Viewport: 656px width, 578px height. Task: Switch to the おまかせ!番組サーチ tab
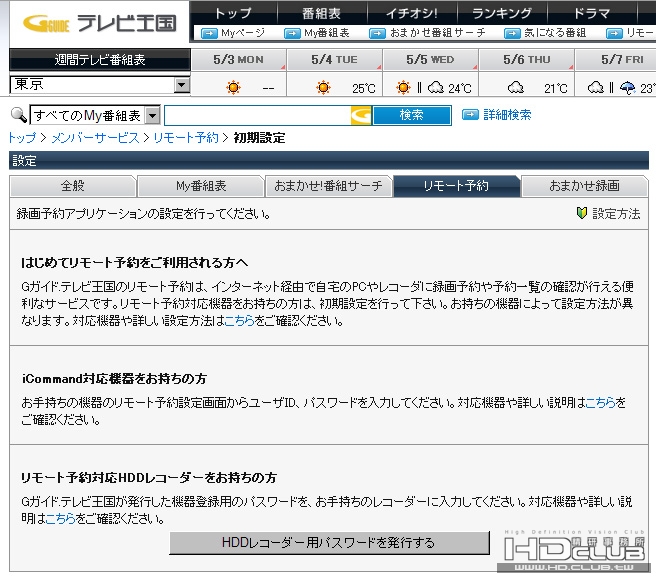click(328, 186)
